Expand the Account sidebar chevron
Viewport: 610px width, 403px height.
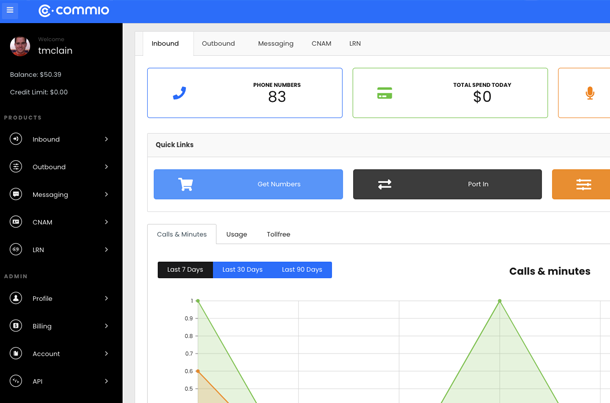coord(106,353)
